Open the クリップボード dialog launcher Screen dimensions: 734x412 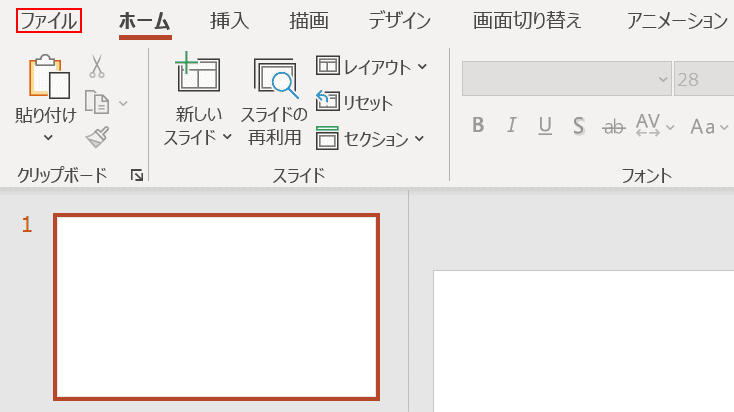(137, 176)
